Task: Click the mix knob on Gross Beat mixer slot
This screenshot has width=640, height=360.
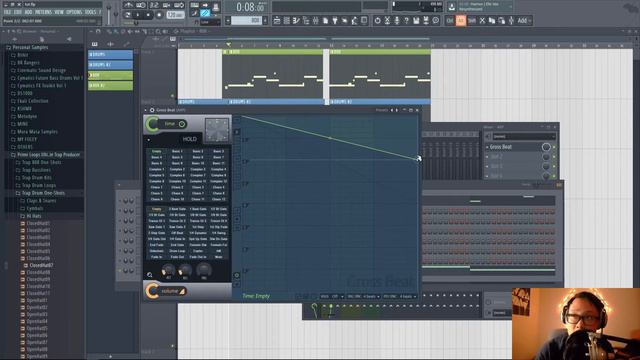Action: tap(546, 147)
